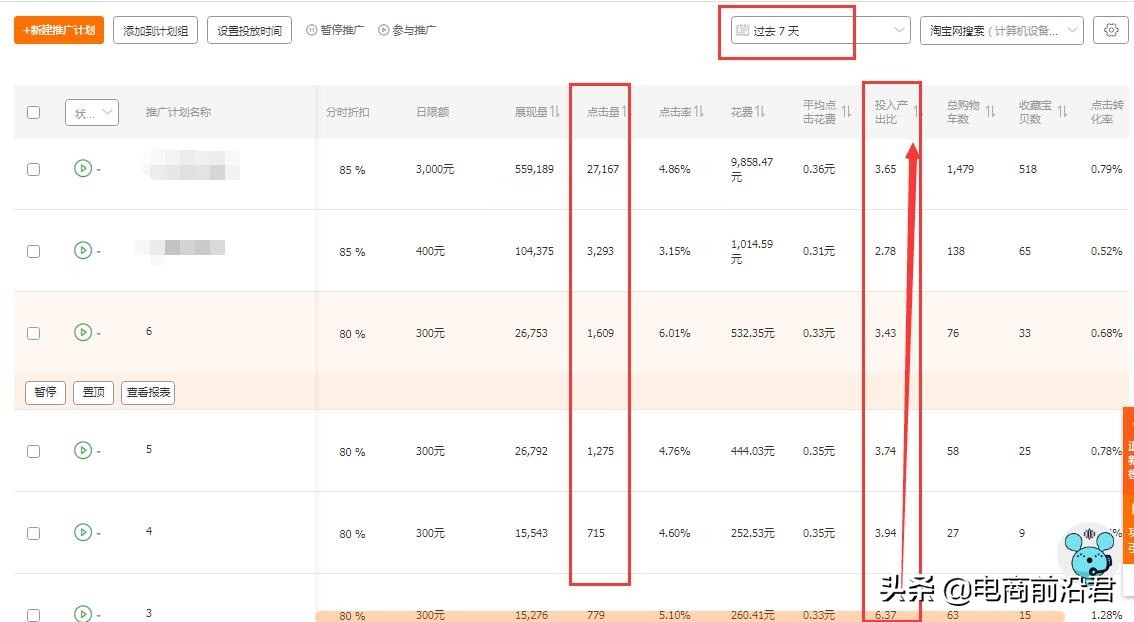Click 参与推广 play option

(x=407, y=30)
